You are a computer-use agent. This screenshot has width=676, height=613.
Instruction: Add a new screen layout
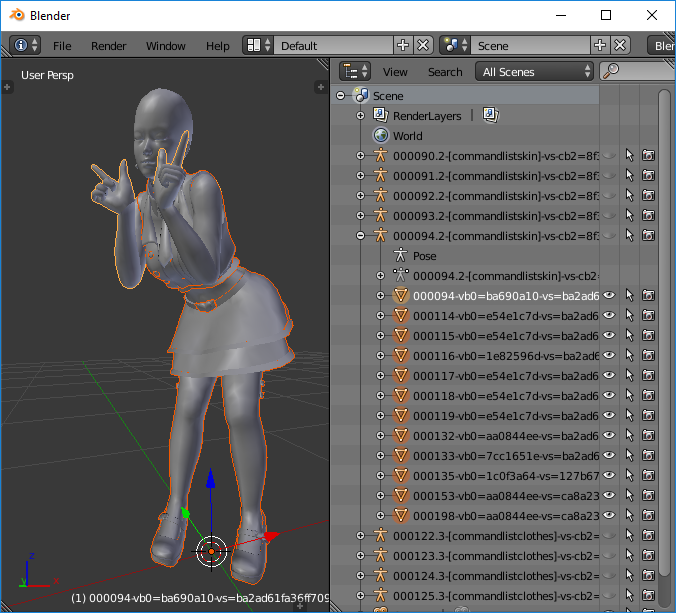403,45
